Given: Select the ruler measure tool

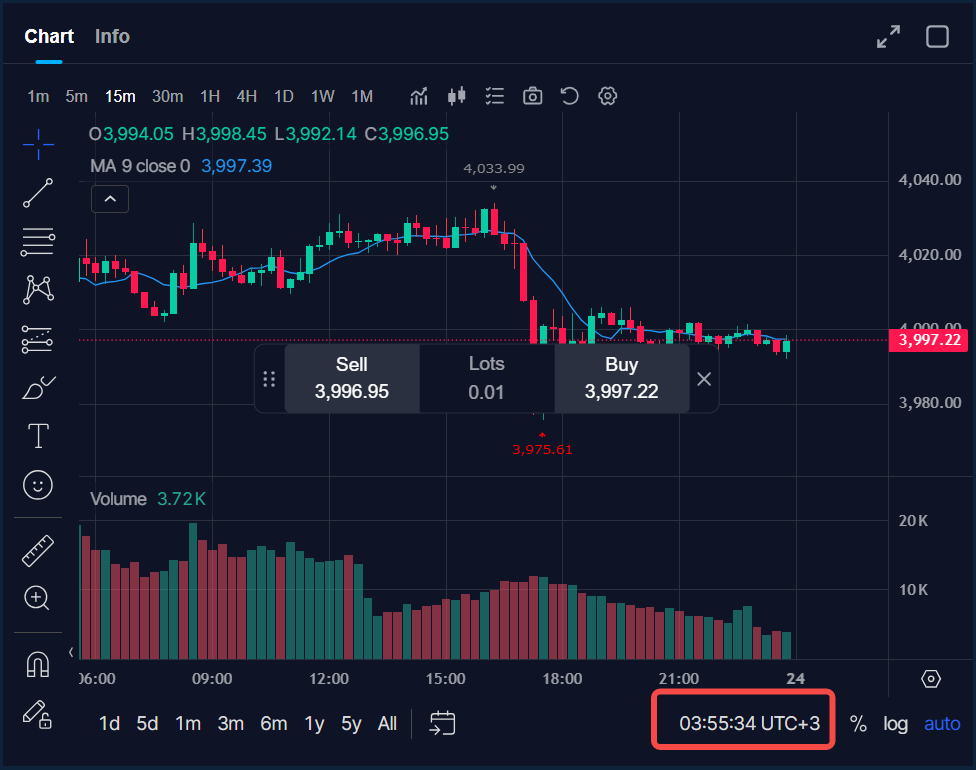Looking at the screenshot, I should click(x=38, y=550).
